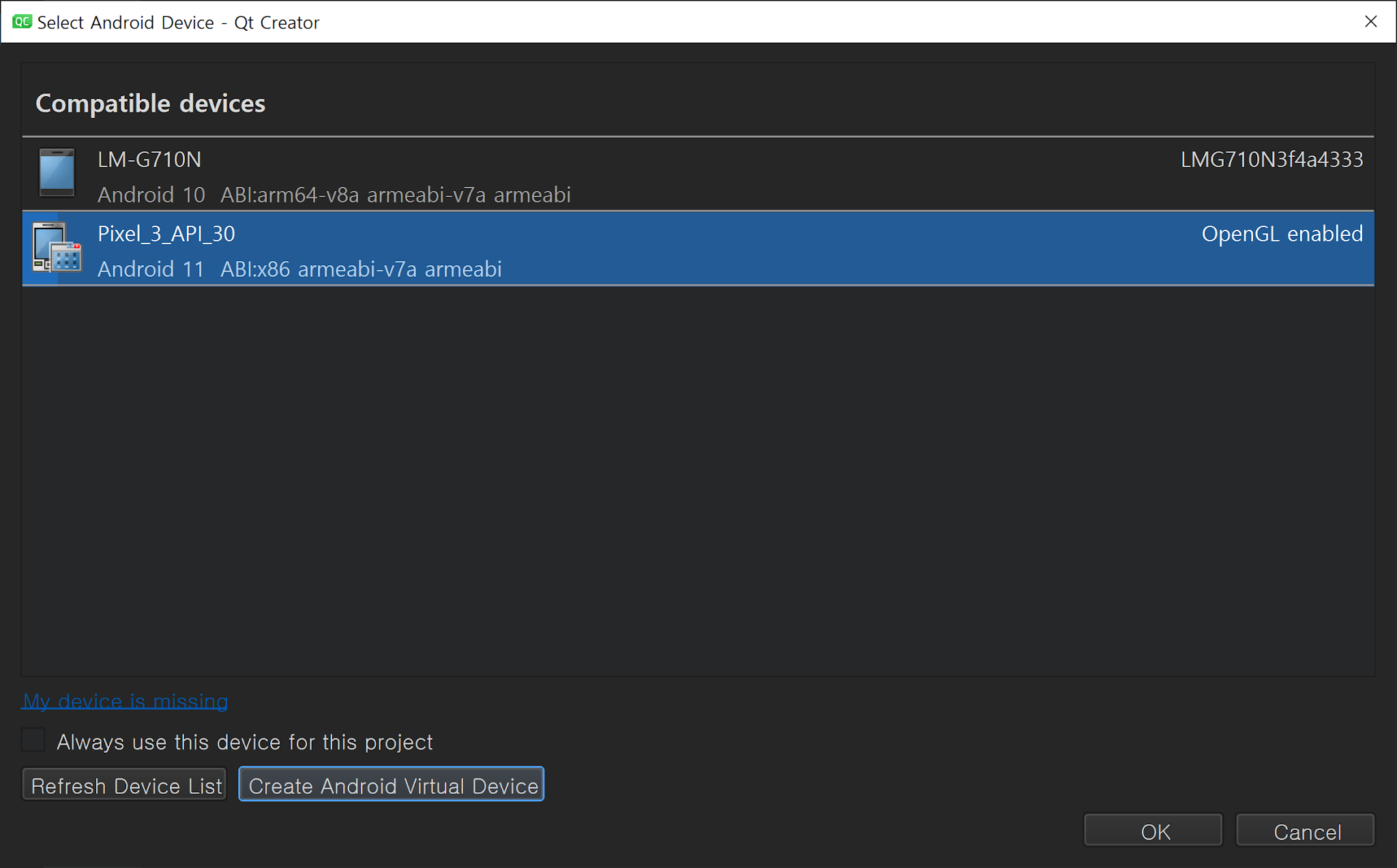Select the LM-G710N device name
Viewport: 1397px width, 868px height.
(149, 160)
